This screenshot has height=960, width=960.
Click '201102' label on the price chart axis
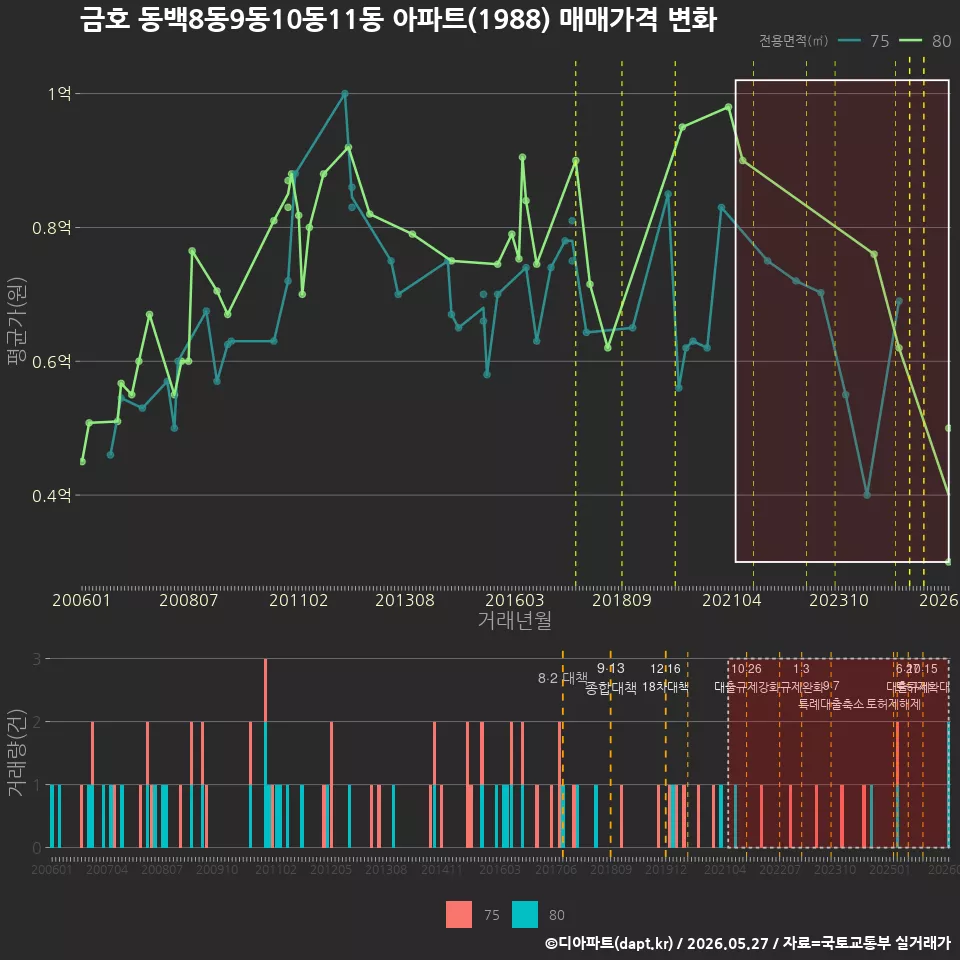(x=299, y=600)
